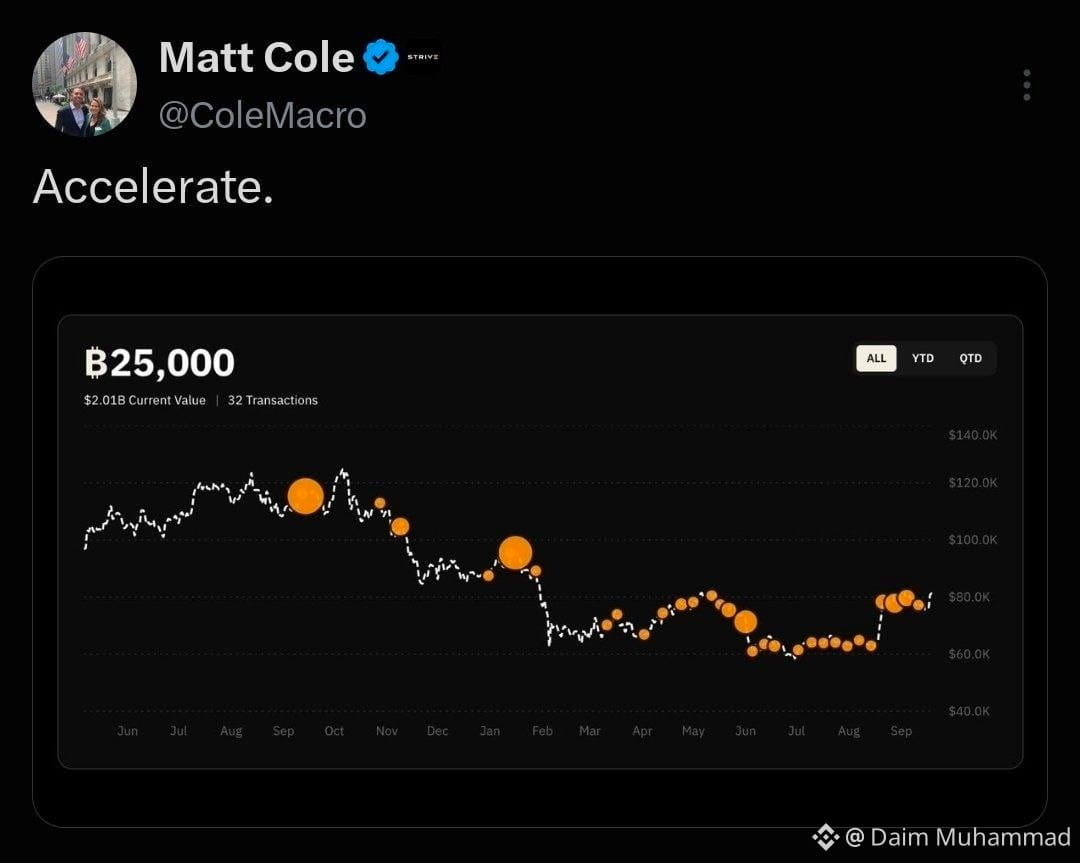Open the three-dot more options menu

[1026, 85]
